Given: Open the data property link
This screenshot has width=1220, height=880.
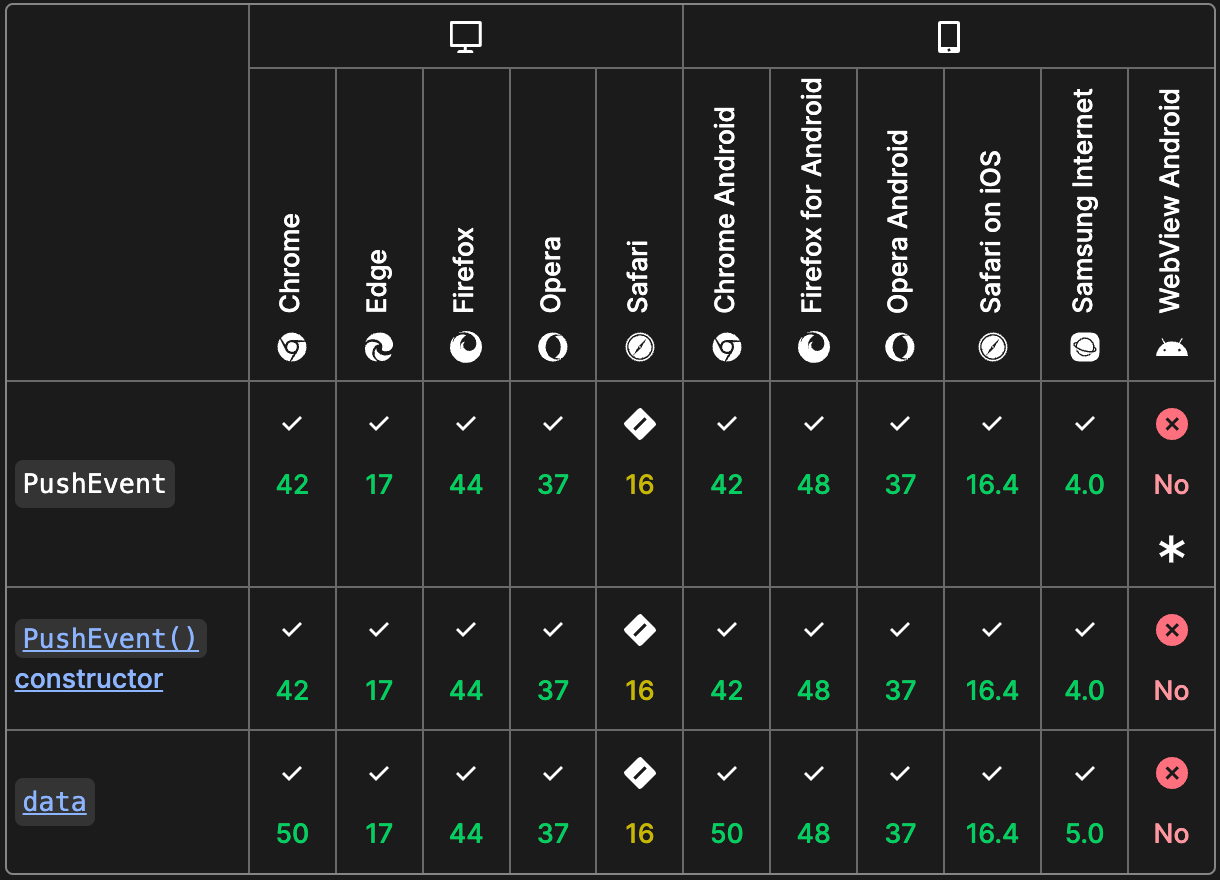Looking at the screenshot, I should [55, 802].
